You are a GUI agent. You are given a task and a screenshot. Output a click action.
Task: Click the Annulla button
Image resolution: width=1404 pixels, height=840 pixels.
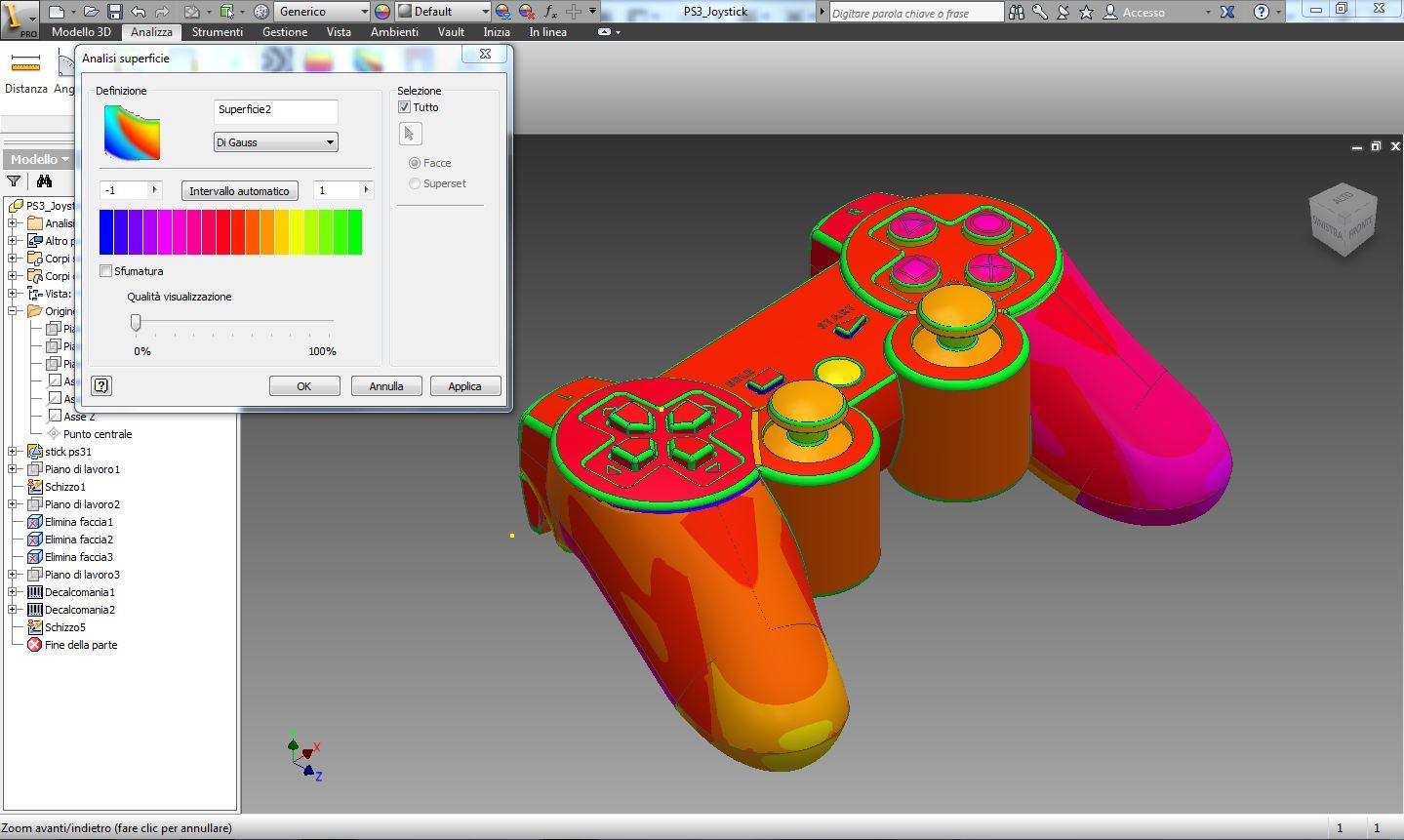coord(386,386)
